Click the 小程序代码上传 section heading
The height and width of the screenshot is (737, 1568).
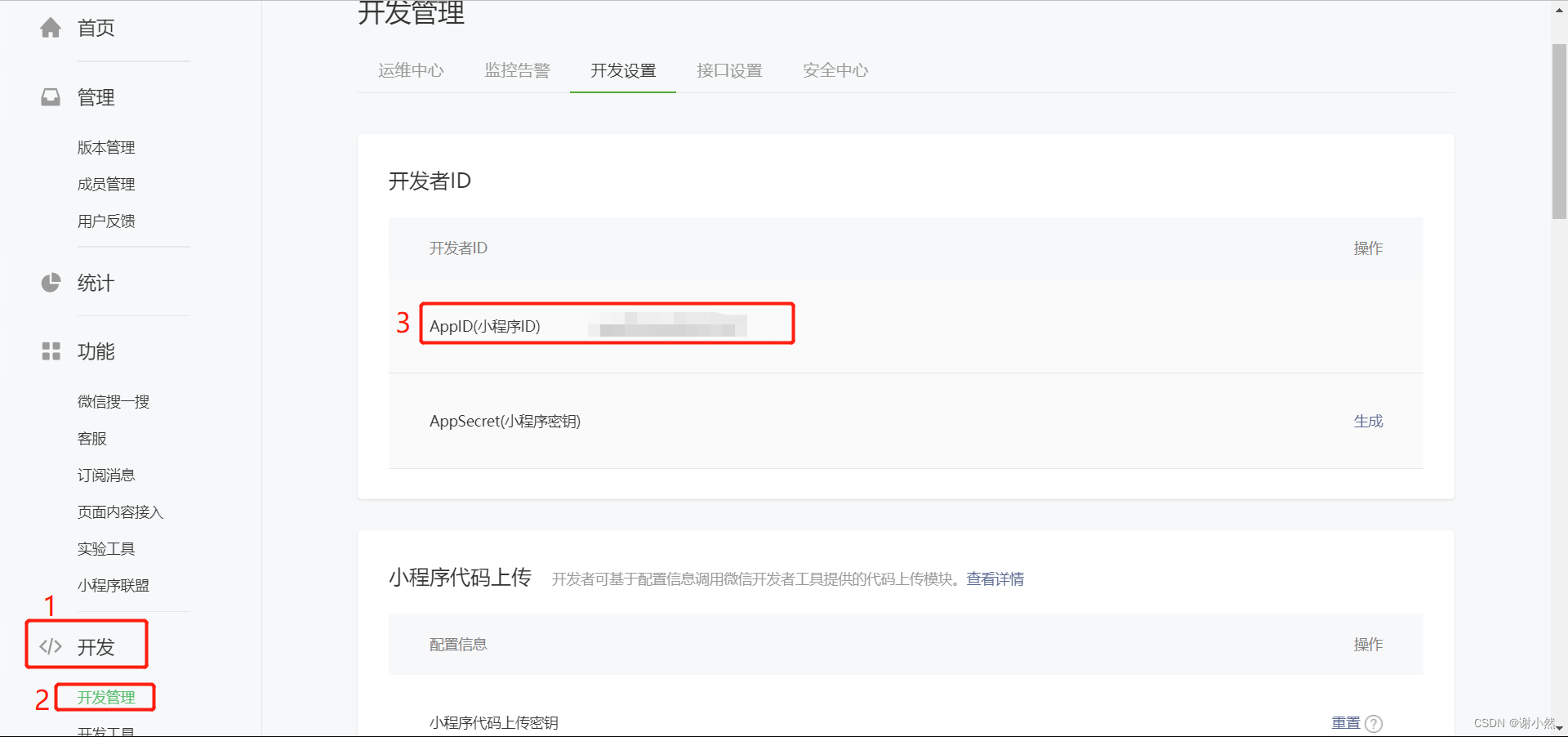460,578
